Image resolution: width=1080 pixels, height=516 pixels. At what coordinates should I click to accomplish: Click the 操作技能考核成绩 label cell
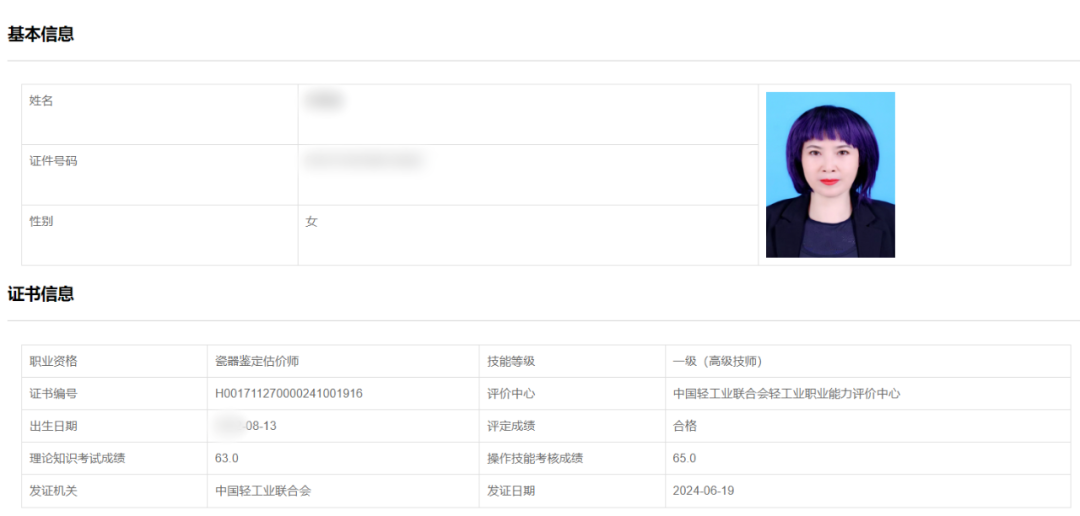point(572,458)
